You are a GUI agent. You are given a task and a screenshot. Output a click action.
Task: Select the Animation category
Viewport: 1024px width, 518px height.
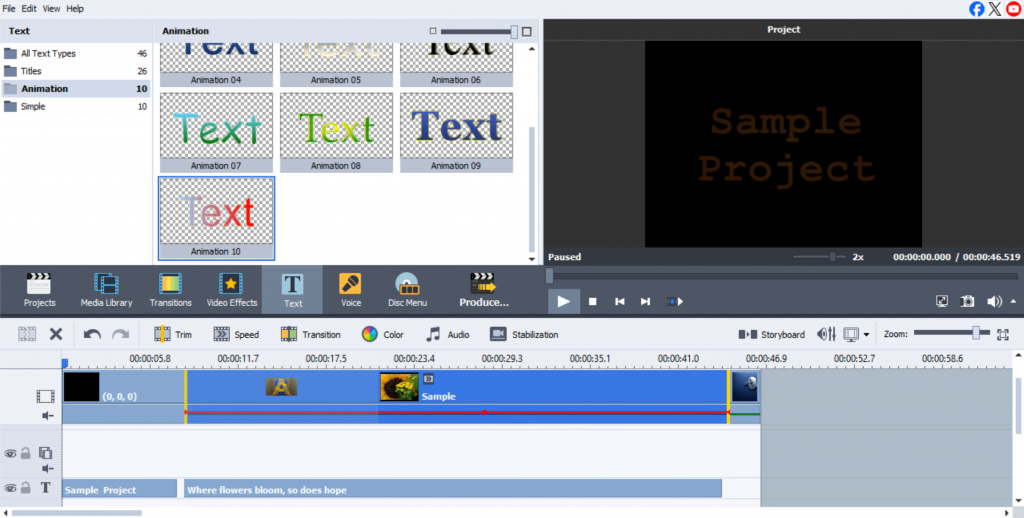point(76,89)
